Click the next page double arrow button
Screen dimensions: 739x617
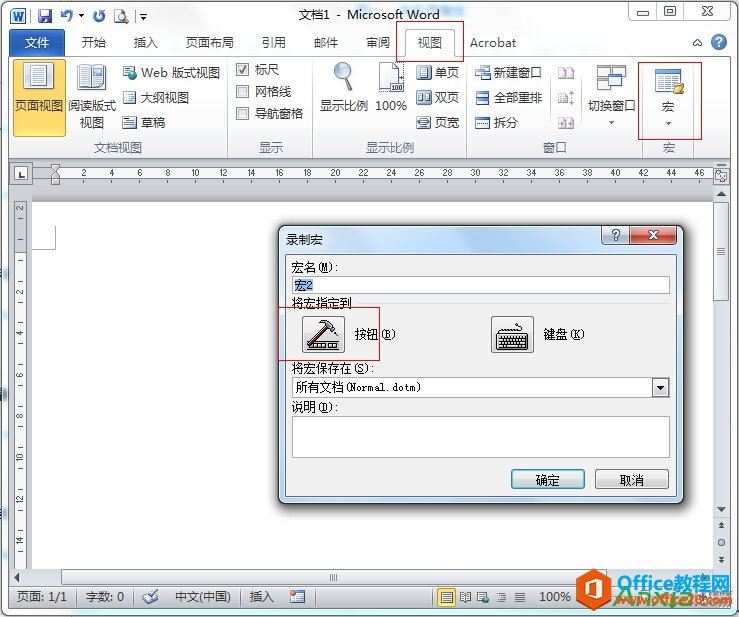click(721, 559)
